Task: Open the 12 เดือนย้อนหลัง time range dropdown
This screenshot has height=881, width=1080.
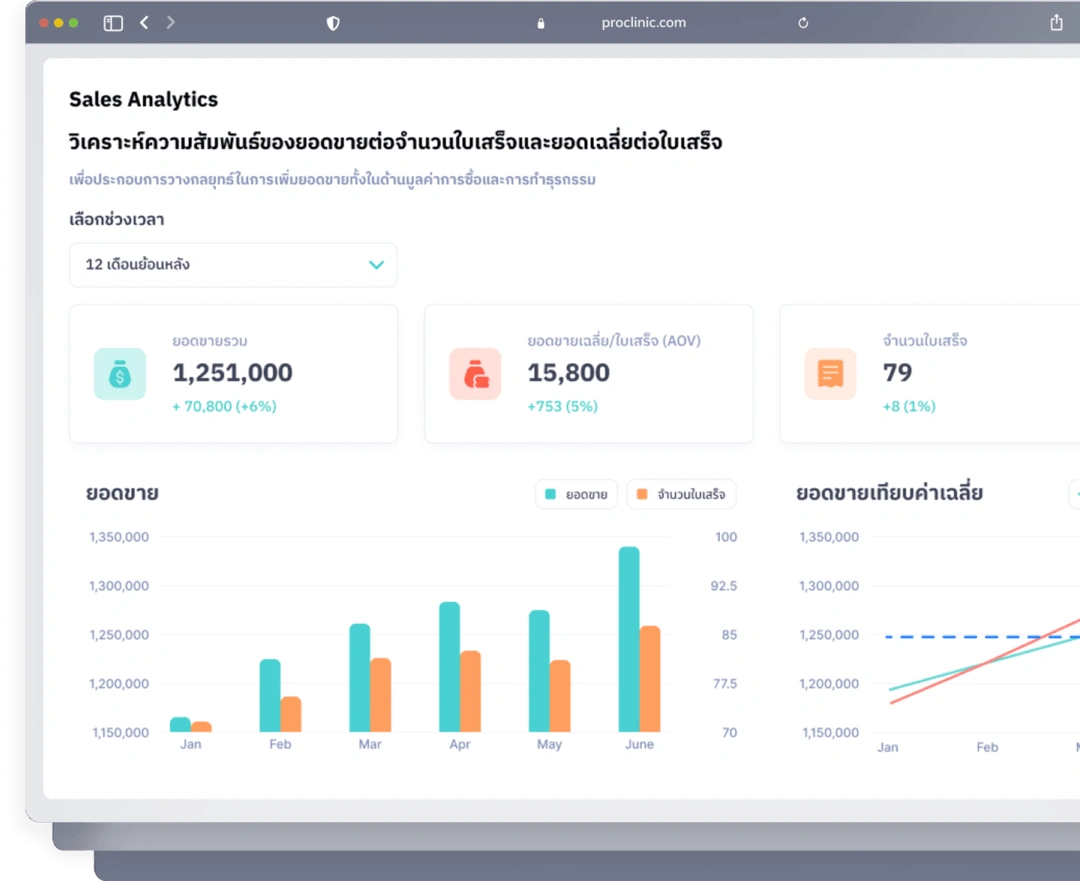Action: [233, 265]
